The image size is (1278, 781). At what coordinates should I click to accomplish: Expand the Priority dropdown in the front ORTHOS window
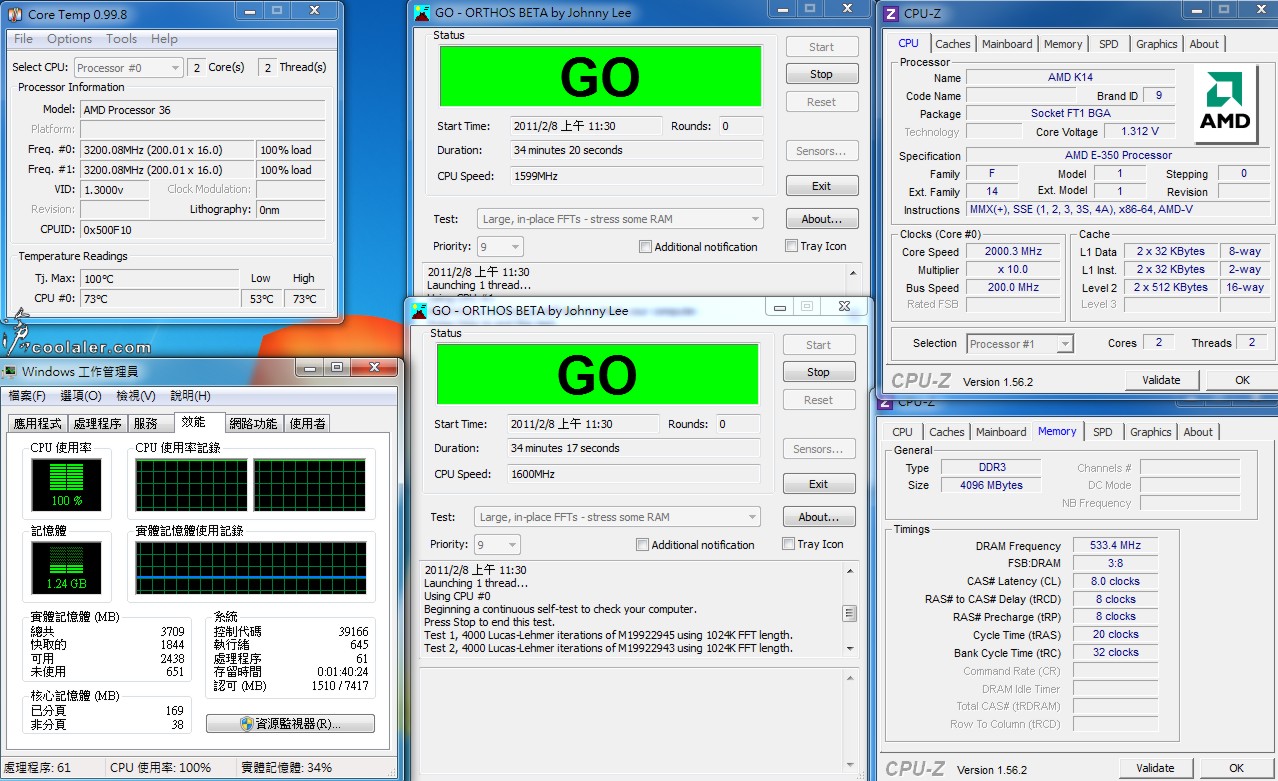coord(497,545)
